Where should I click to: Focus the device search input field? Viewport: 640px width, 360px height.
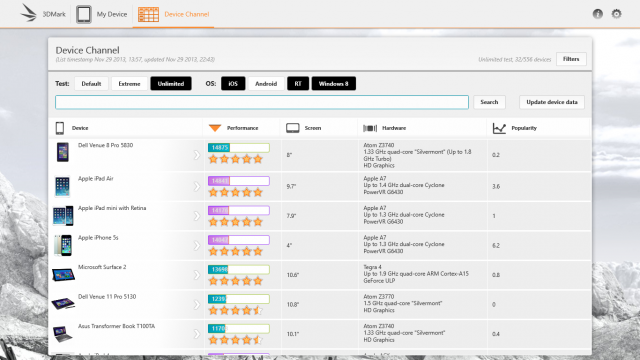[x=262, y=102]
